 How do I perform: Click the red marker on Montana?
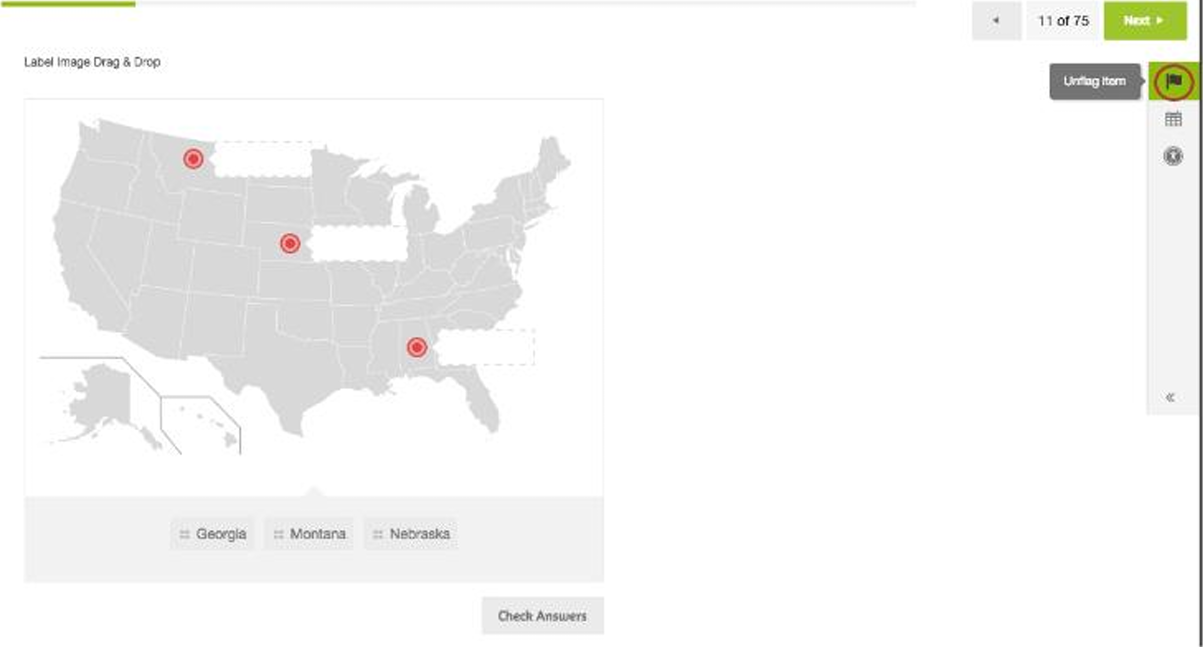click(x=193, y=158)
